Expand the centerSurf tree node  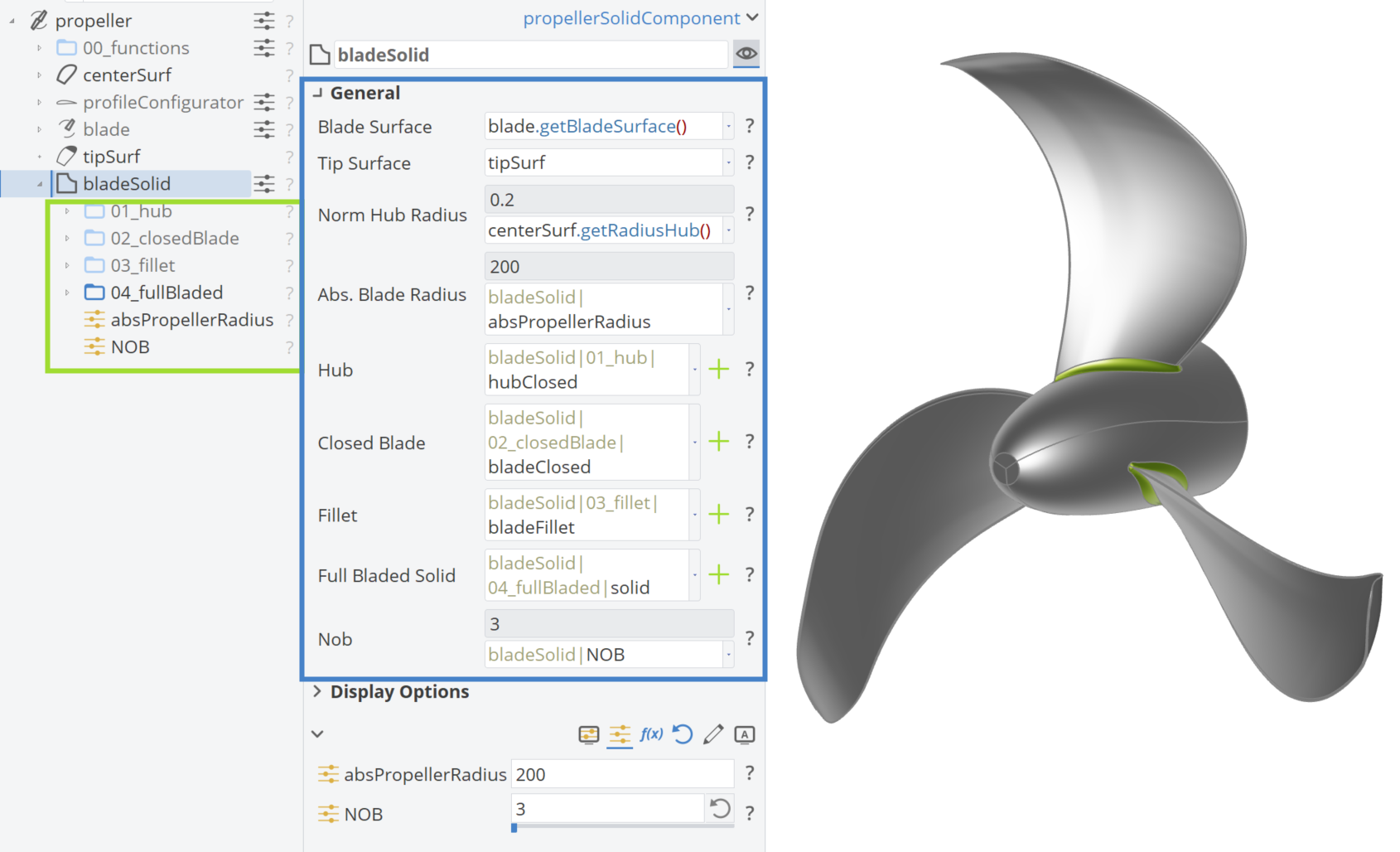[x=39, y=75]
